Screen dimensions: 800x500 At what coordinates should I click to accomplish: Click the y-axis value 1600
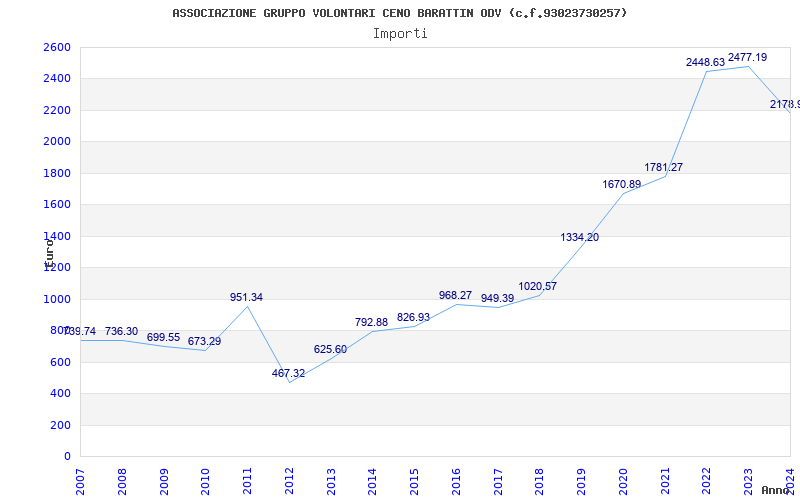57,205
